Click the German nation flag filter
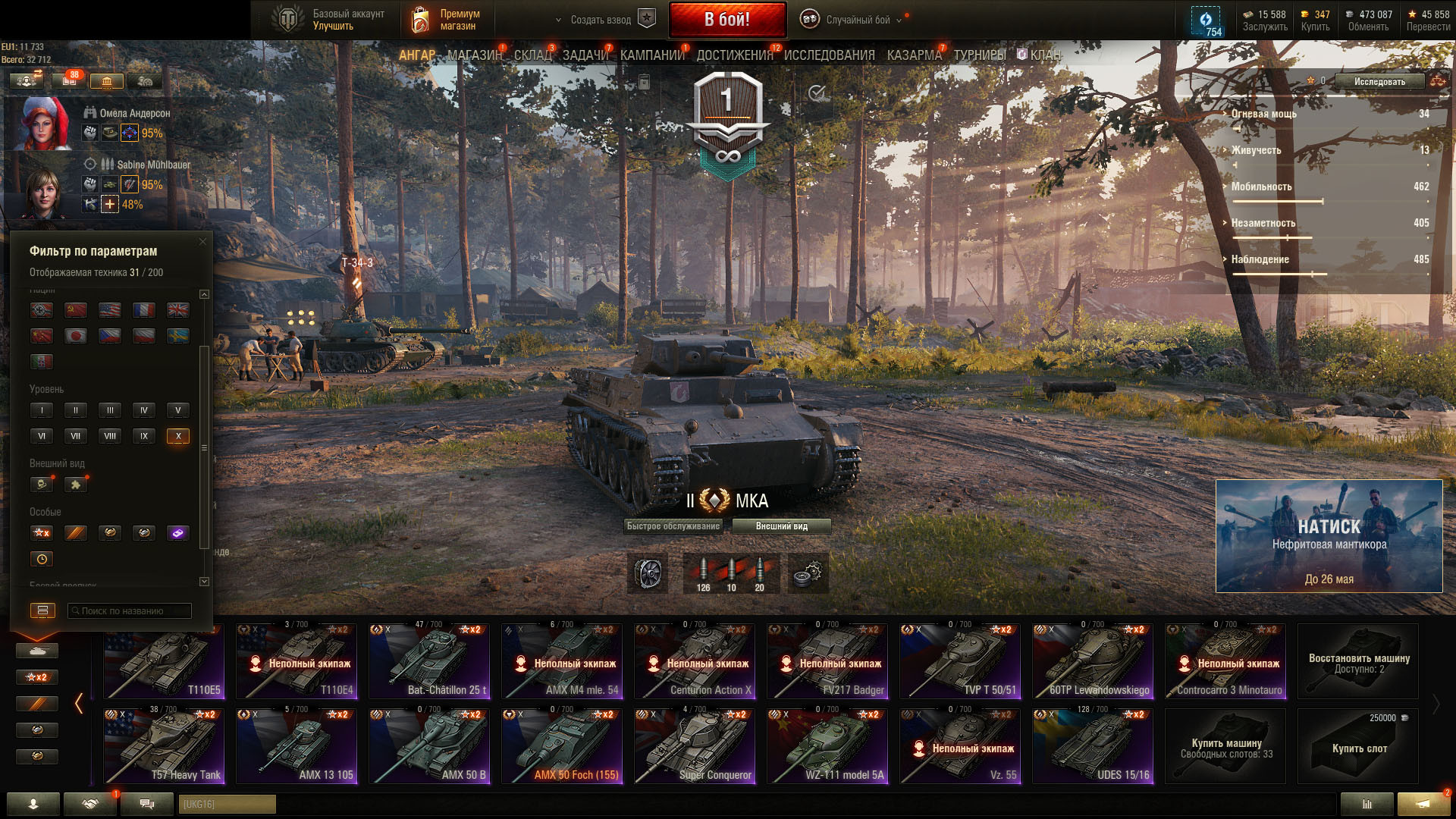 click(42, 310)
